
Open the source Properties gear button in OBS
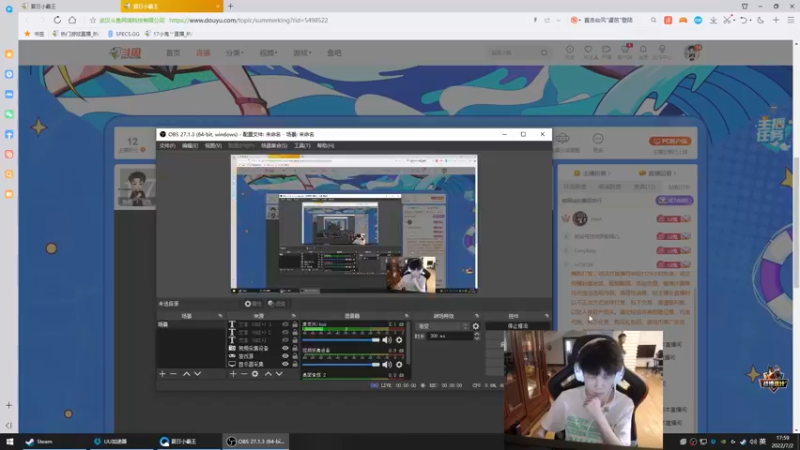pyautogui.click(x=253, y=304)
